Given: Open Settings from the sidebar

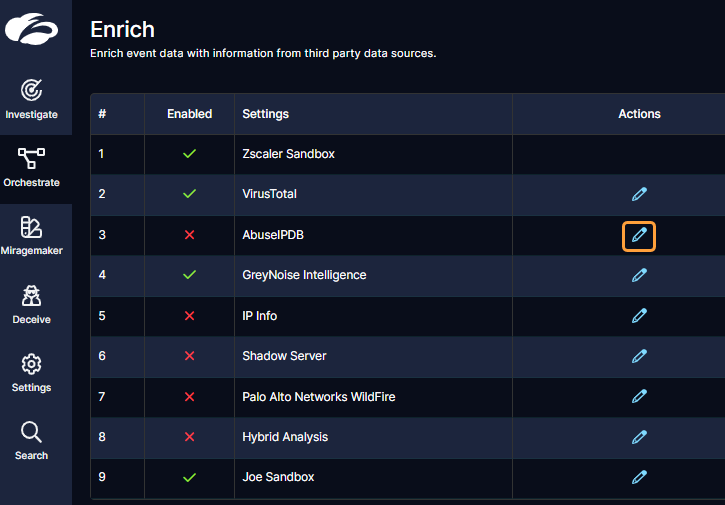Looking at the screenshot, I should 31,372.
